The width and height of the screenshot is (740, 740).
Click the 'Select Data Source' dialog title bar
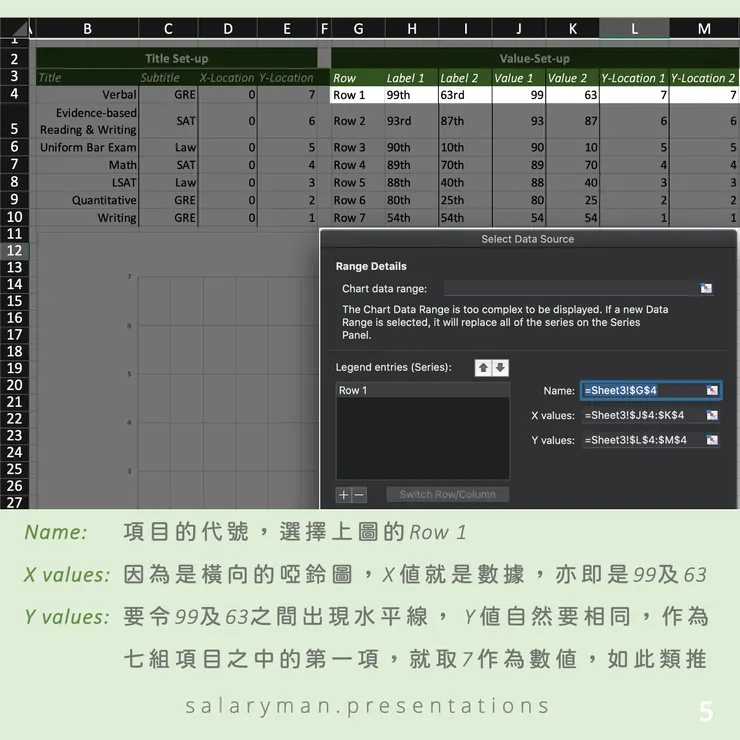pyautogui.click(x=528, y=239)
